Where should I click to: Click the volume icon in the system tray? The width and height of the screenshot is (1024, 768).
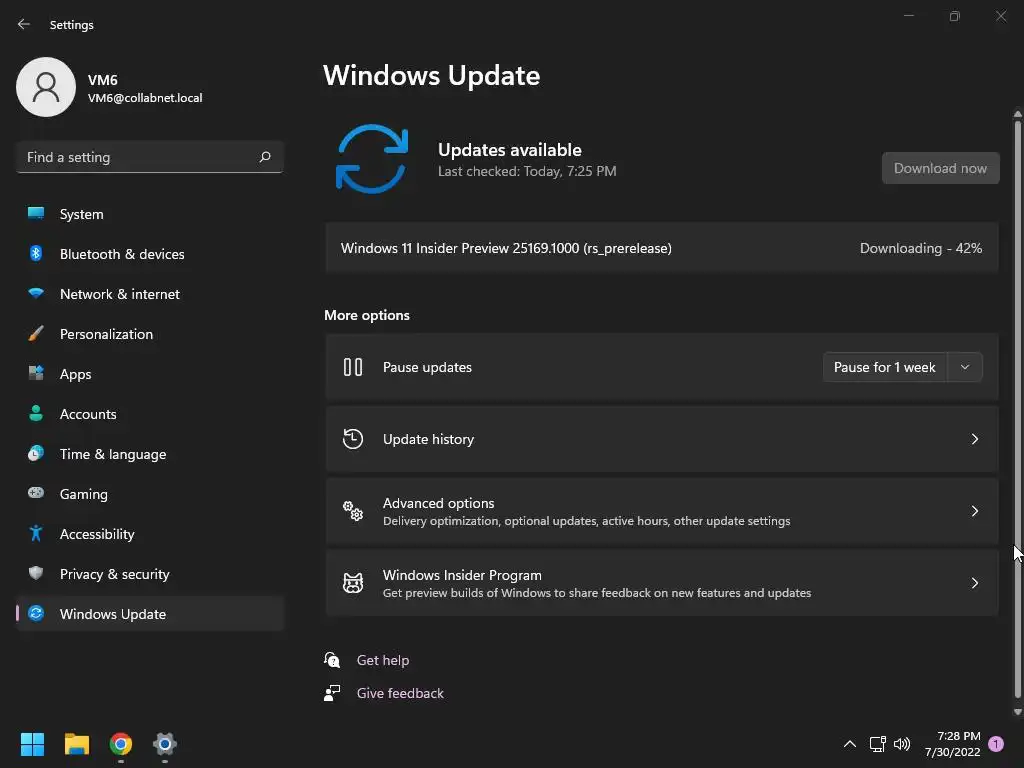[902, 744]
